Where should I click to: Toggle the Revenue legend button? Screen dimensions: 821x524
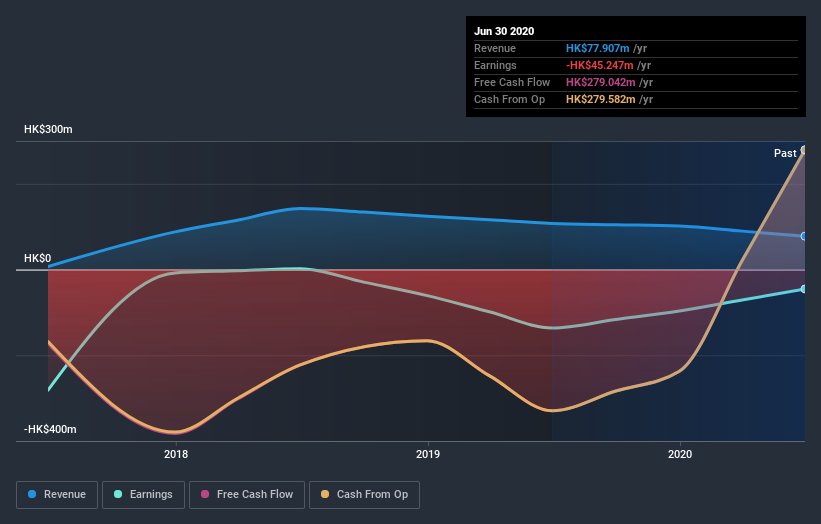tap(57, 495)
